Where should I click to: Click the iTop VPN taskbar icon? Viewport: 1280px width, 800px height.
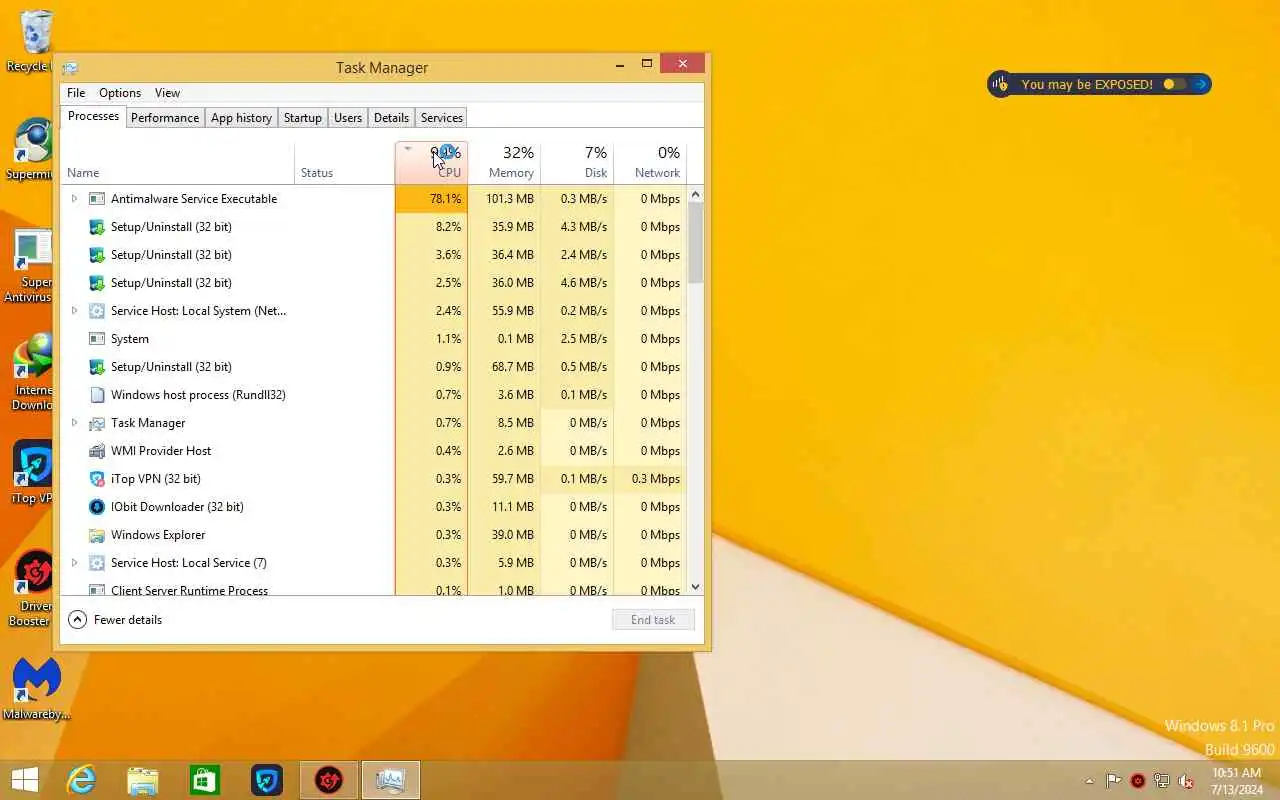(x=267, y=780)
